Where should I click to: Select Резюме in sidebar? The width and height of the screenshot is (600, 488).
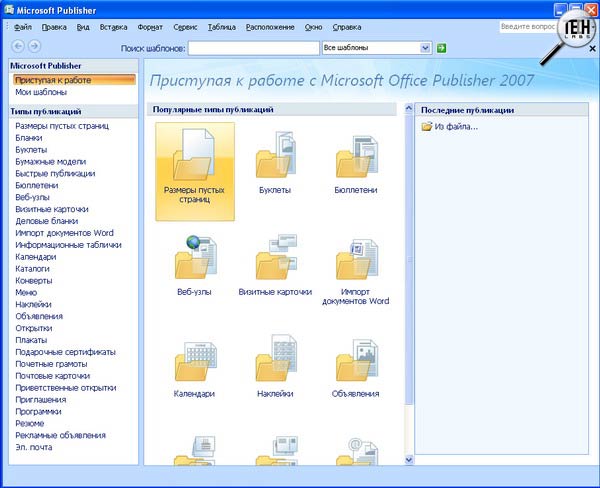(29, 423)
